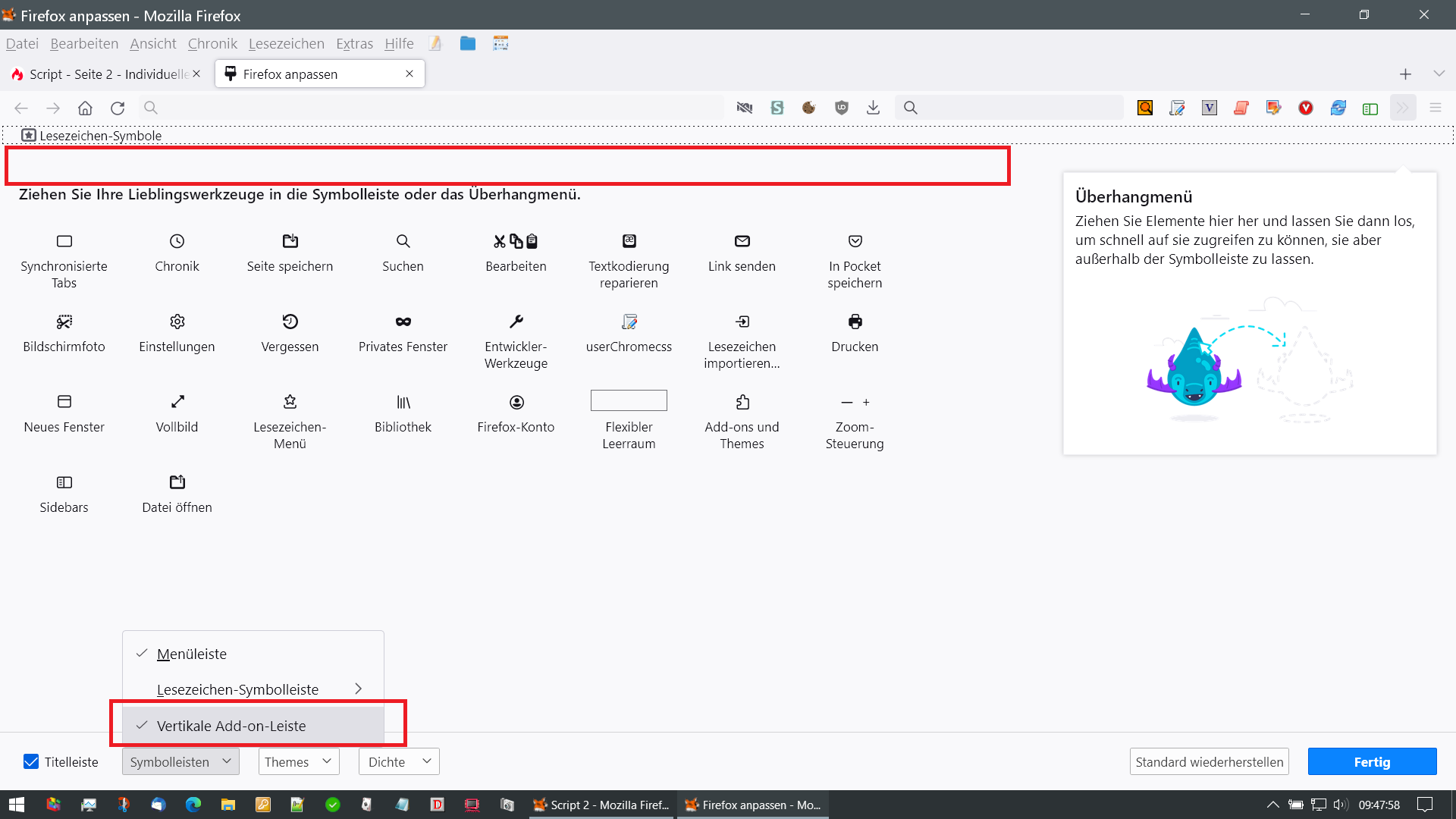Open the Symbolleisten dropdown
The height and width of the screenshot is (819, 1456).
tap(180, 761)
